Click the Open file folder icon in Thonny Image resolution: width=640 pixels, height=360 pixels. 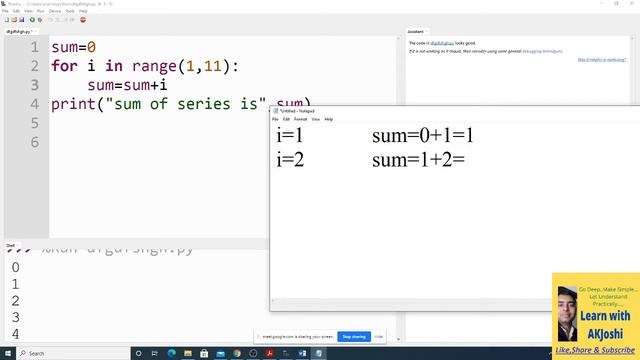tap(14, 20)
